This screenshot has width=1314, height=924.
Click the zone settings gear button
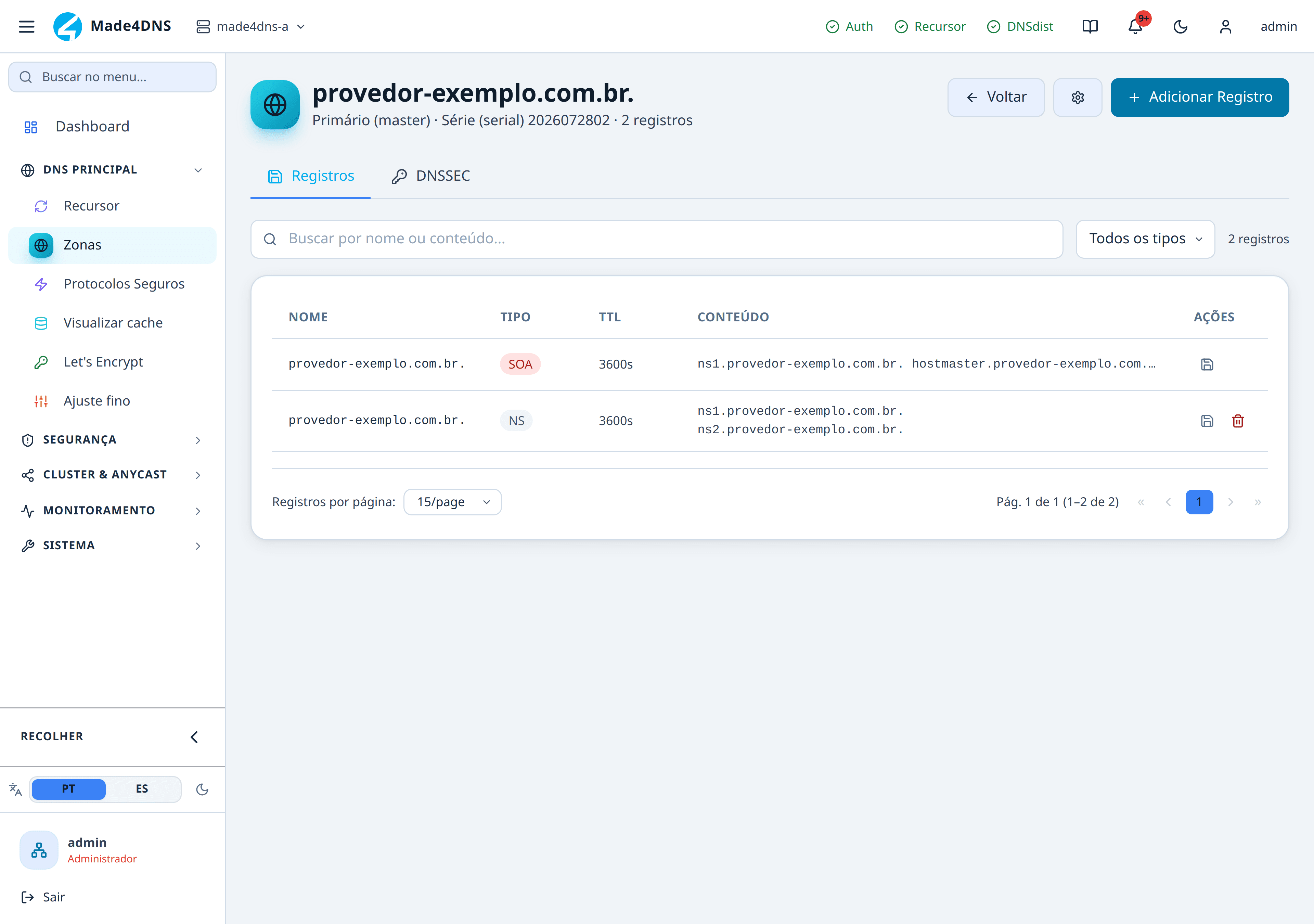click(x=1078, y=97)
